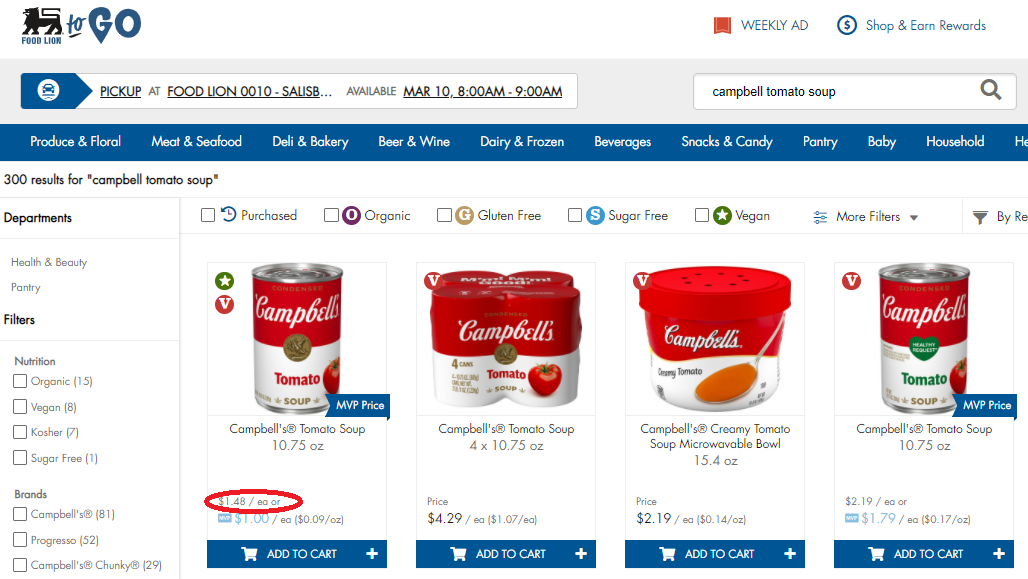Add 4-pack Tomato Soup to cart
This screenshot has width=1028, height=579.
point(505,553)
